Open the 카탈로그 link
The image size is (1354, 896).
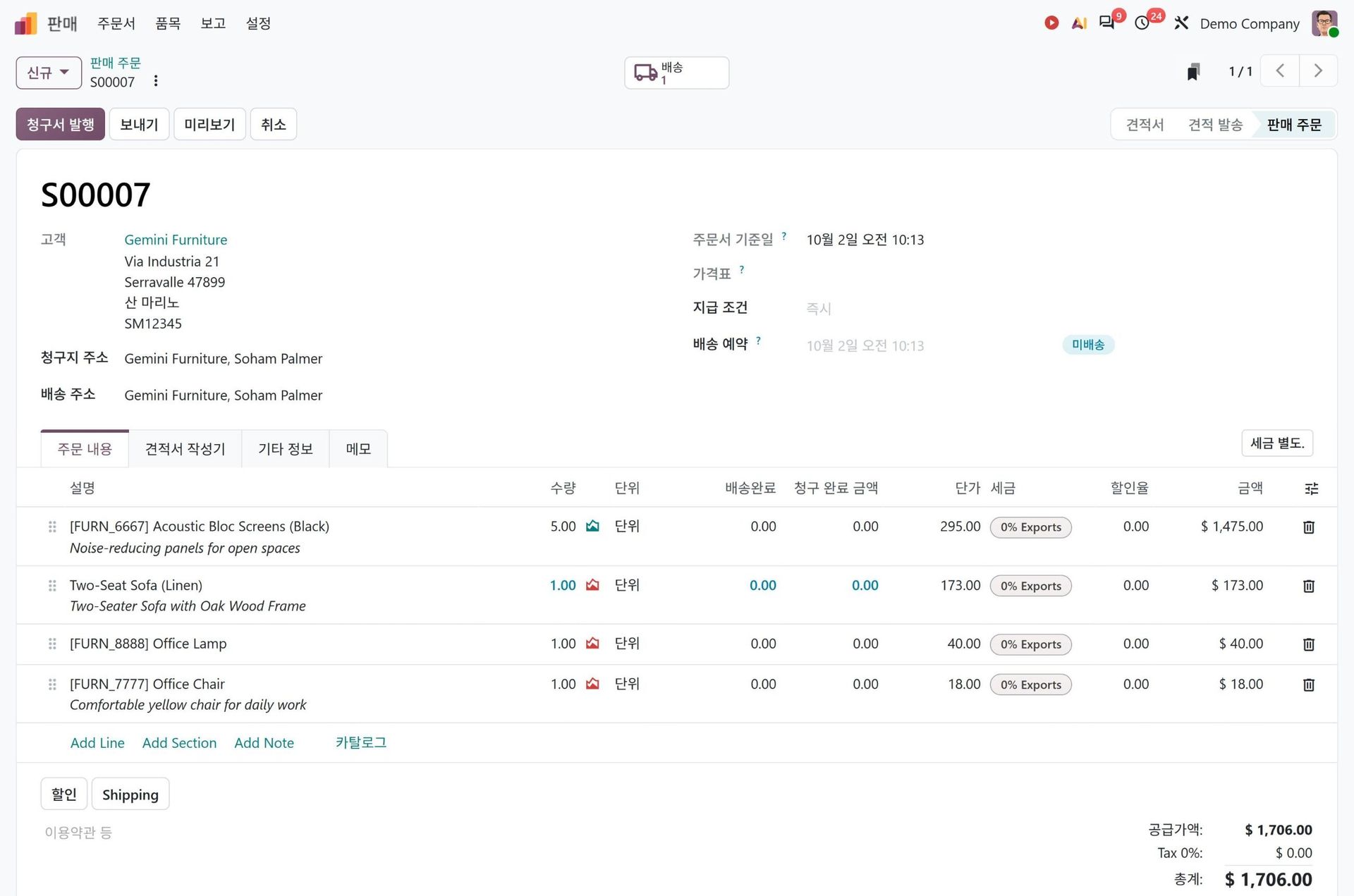coord(360,742)
